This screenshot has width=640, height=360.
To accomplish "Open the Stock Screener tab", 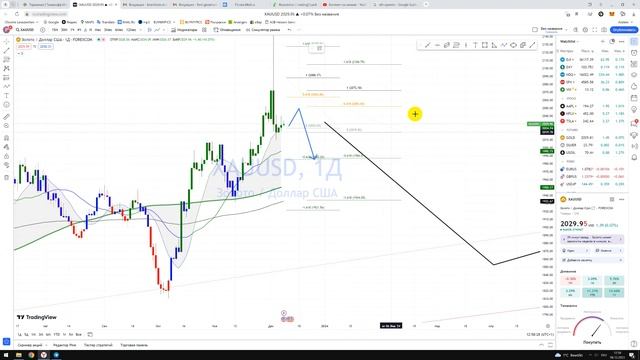I will coord(30,345).
